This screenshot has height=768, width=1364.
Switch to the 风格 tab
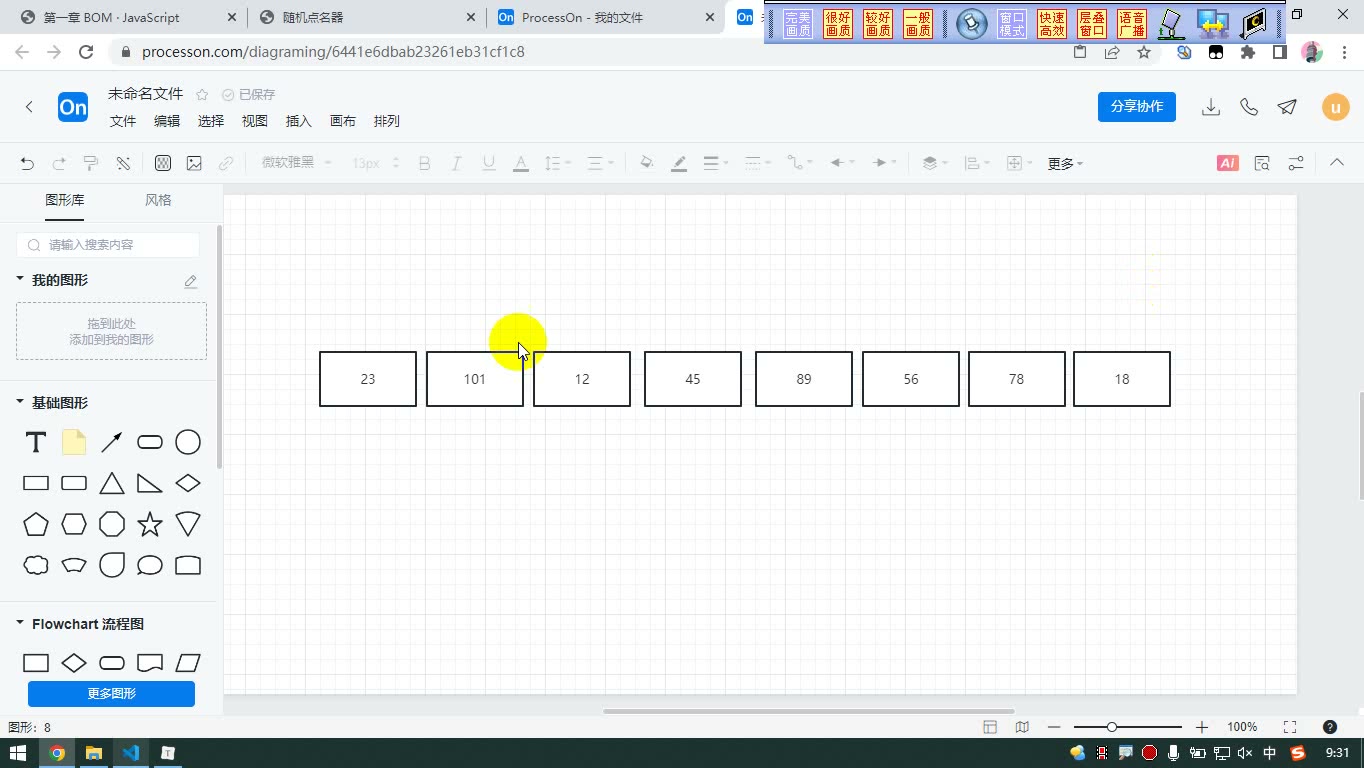coord(158,200)
